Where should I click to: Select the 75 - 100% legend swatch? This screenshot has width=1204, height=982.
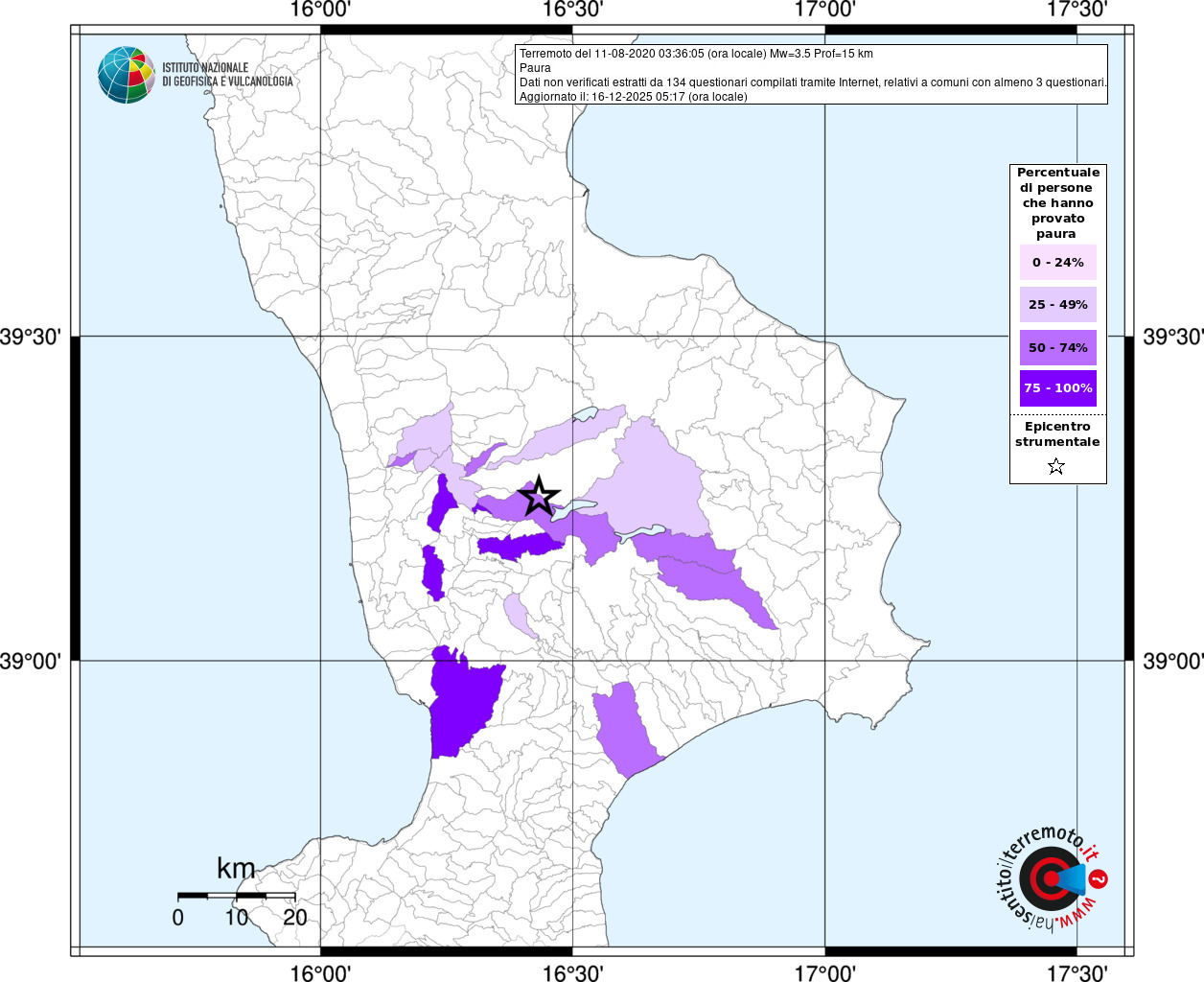coord(1057,388)
